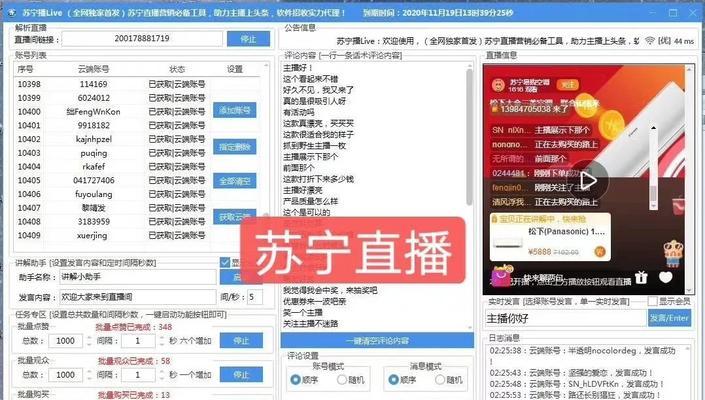The width and height of the screenshot is (705, 400).
Task: Click the 苏宁播Live app icon in title bar
Action: [12, 13]
